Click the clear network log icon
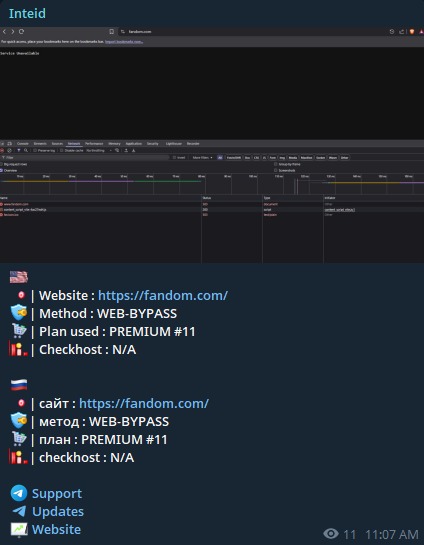The width and height of the screenshot is (424, 545). click(10, 151)
